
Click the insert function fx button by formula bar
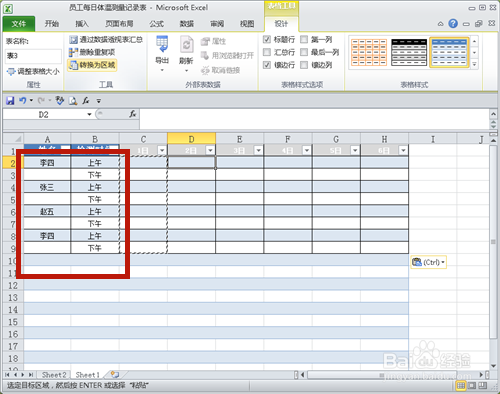133,114
